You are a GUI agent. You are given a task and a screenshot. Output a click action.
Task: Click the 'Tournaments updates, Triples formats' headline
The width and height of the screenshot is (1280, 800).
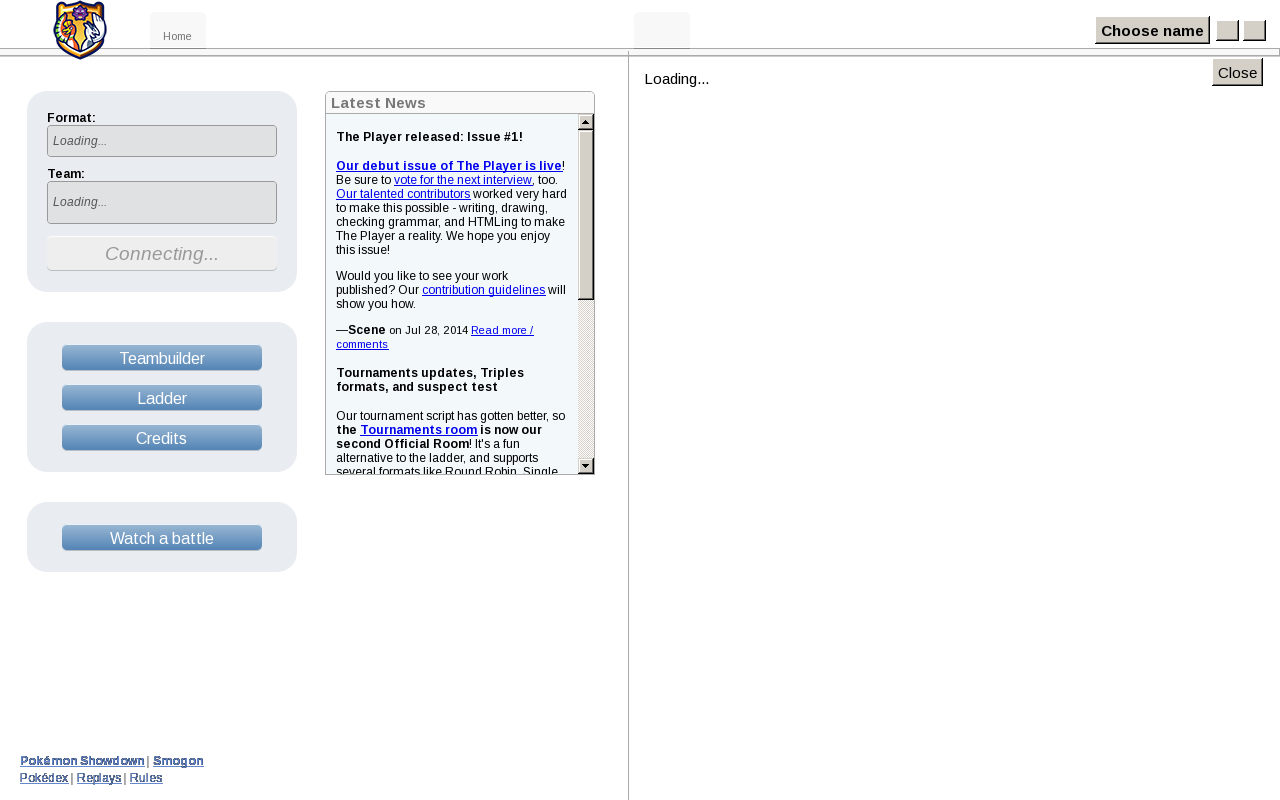click(431, 380)
